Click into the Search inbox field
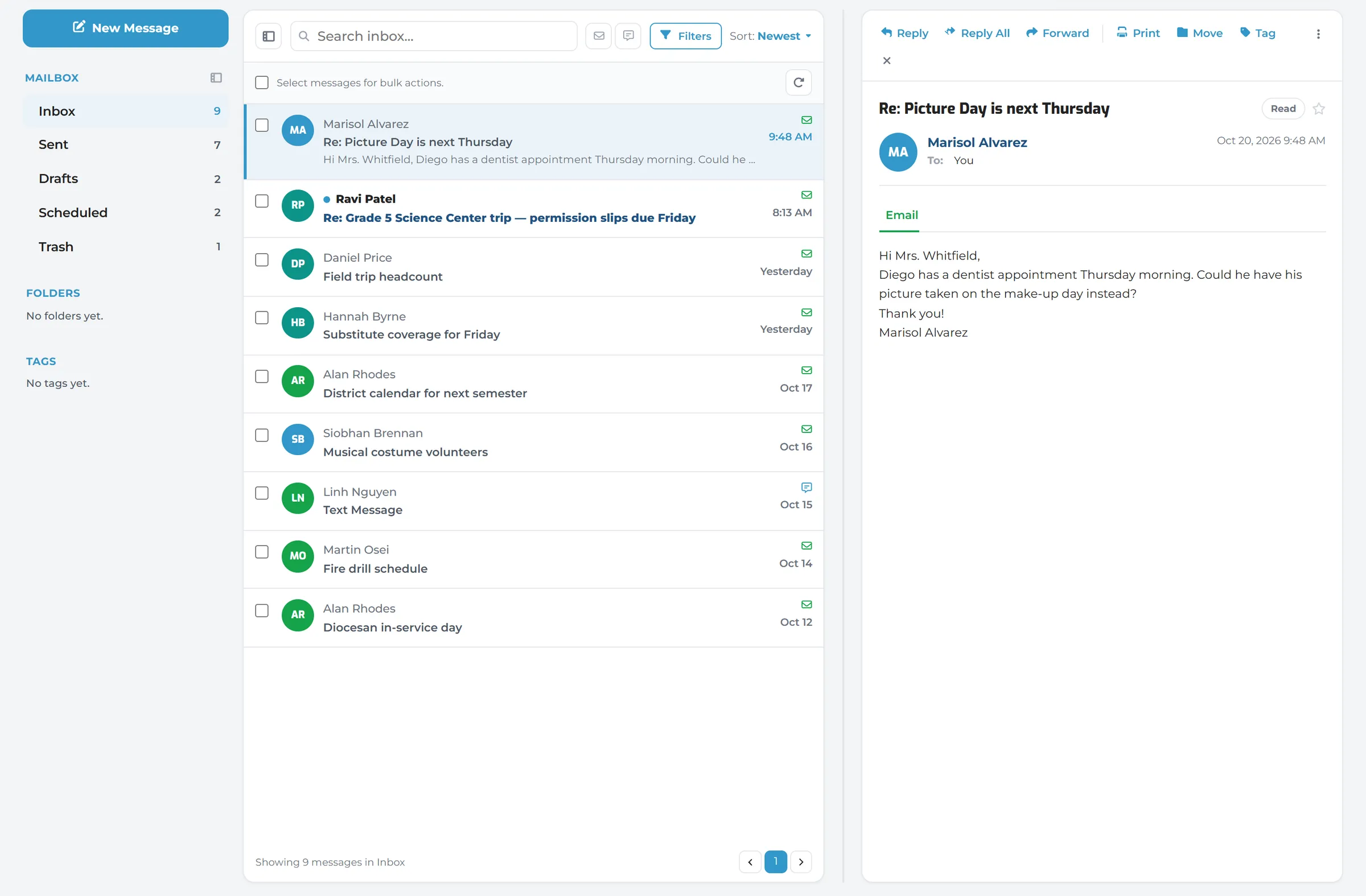The height and width of the screenshot is (896, 1366). tap(433, 36)
